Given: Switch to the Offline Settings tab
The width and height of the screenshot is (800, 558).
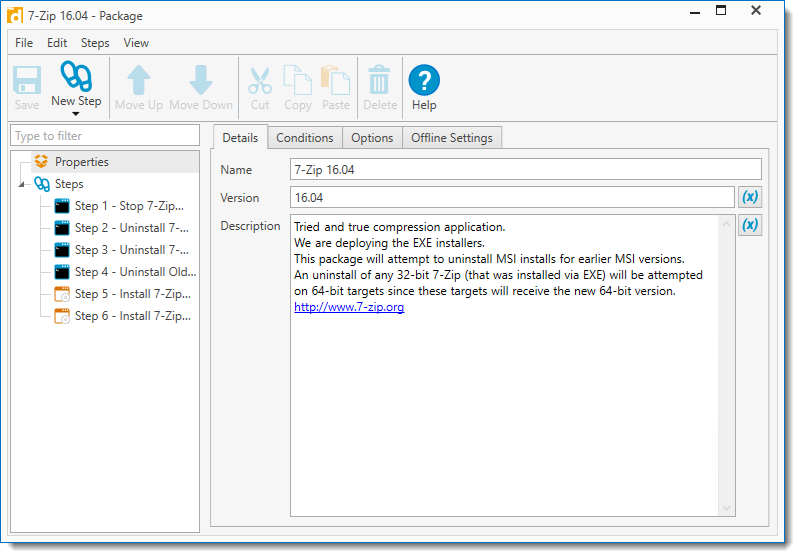Looking at the screenshot, I should [452, 138].
